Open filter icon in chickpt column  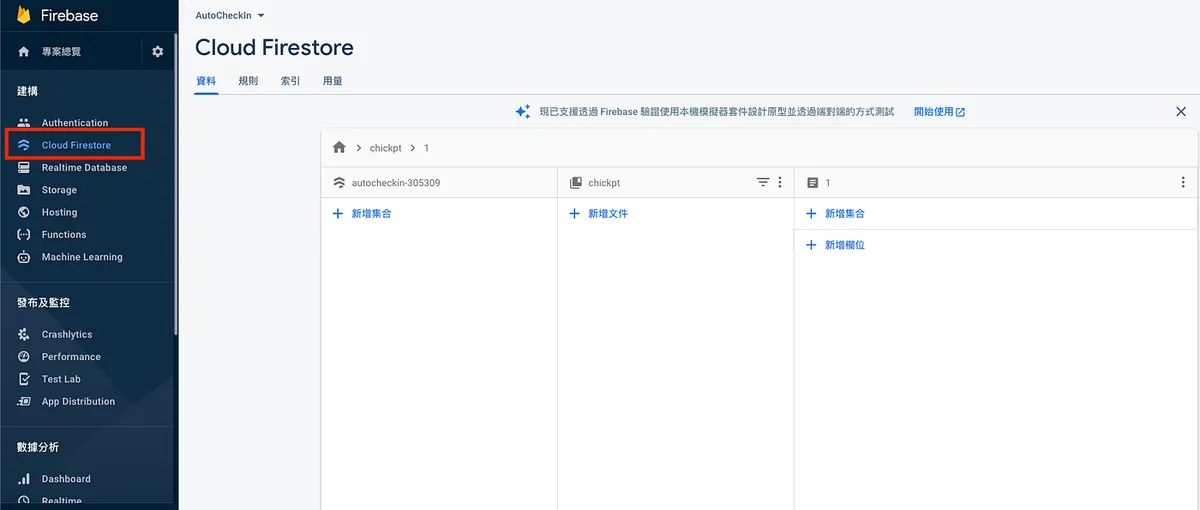click(763, 183)
